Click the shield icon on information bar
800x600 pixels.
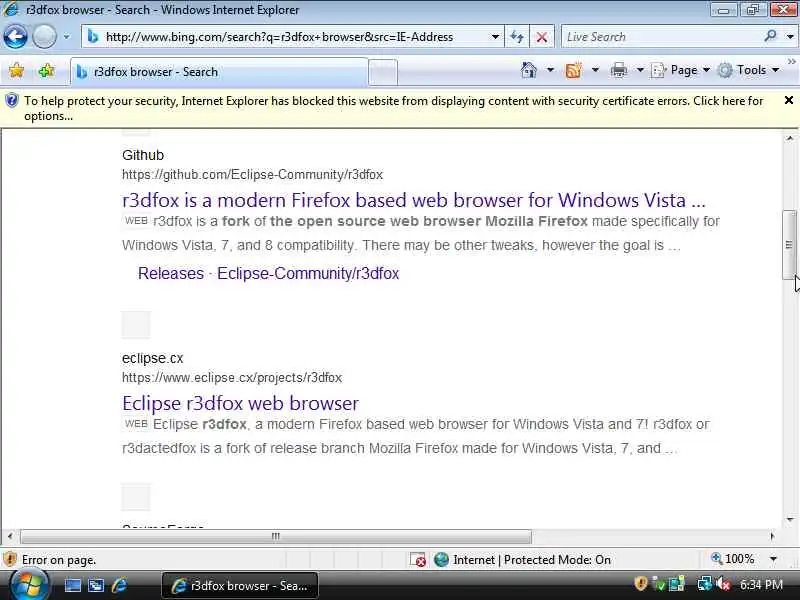pyautogui.click(x=12, y=101)
